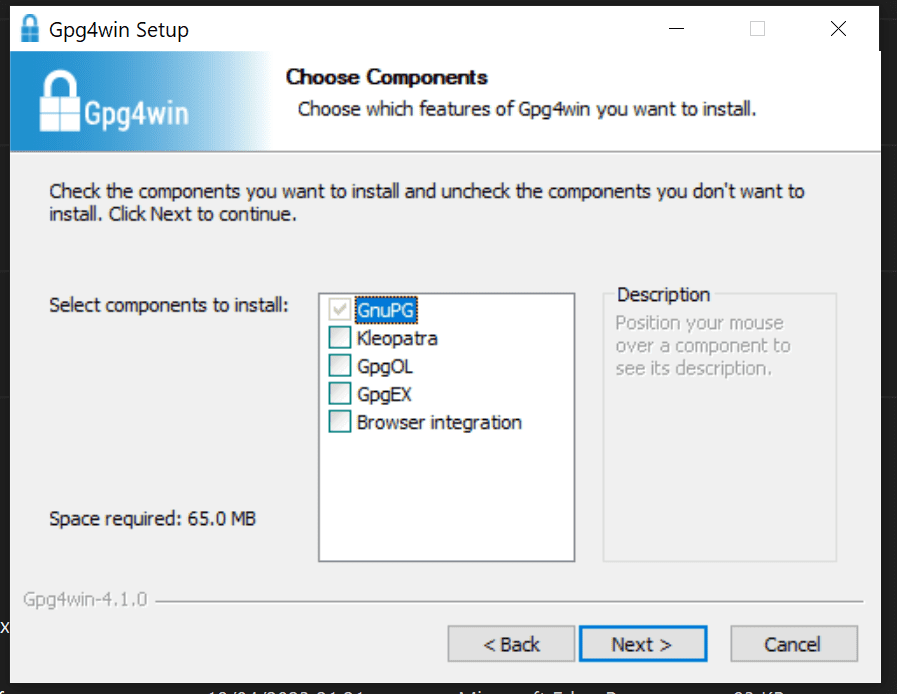
Task: Toggle the GnuPG component checkbox
Action: pyautogui.click(x=340, y=310)
